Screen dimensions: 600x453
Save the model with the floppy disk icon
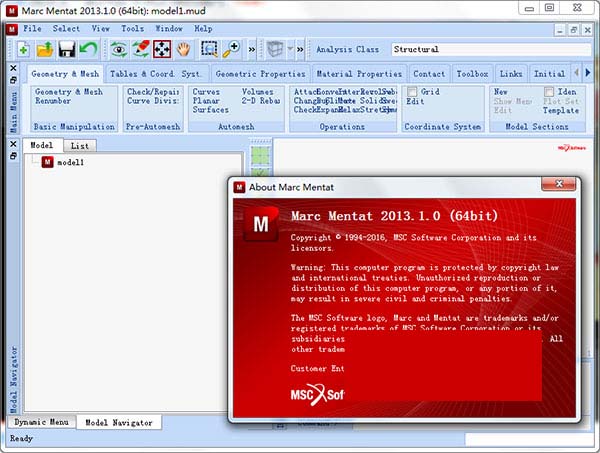point(67,50)
